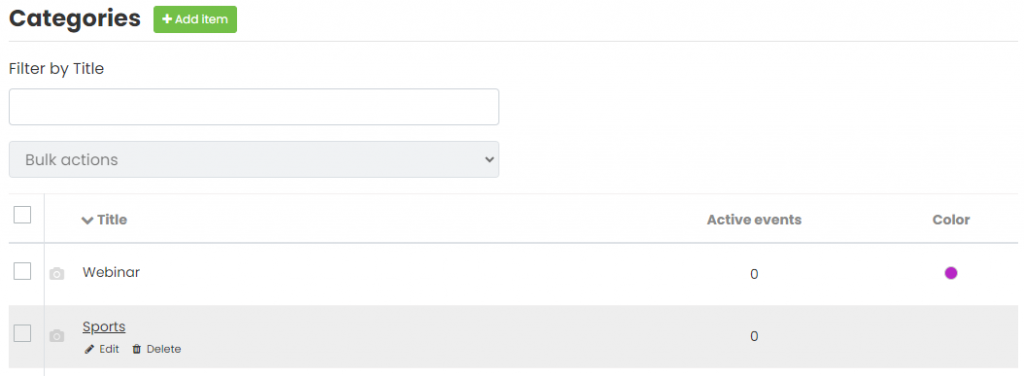Select the Webinar active events count

point(754,274)
